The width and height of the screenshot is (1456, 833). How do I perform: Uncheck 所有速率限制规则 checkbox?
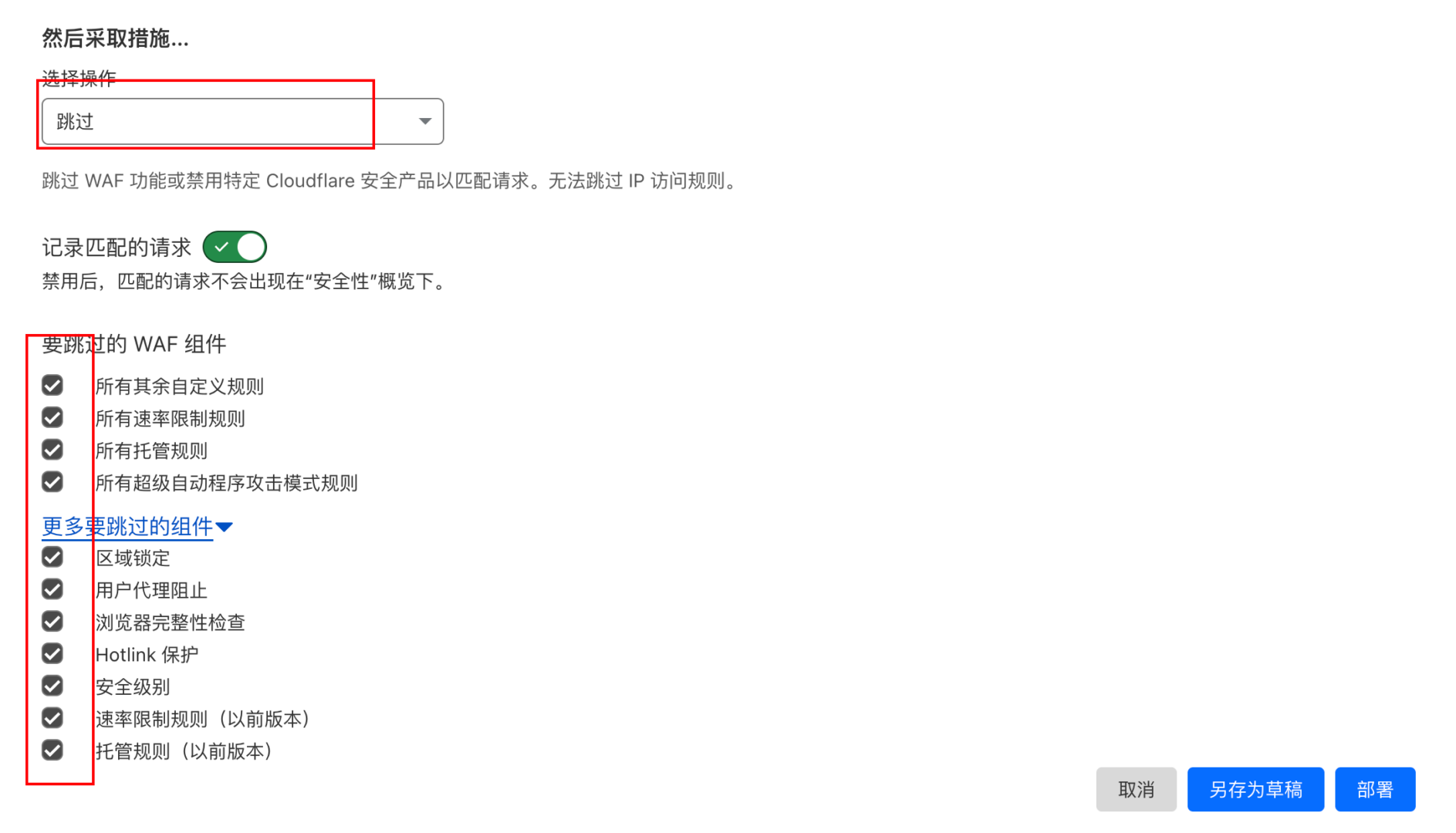(x=52, y=417)
